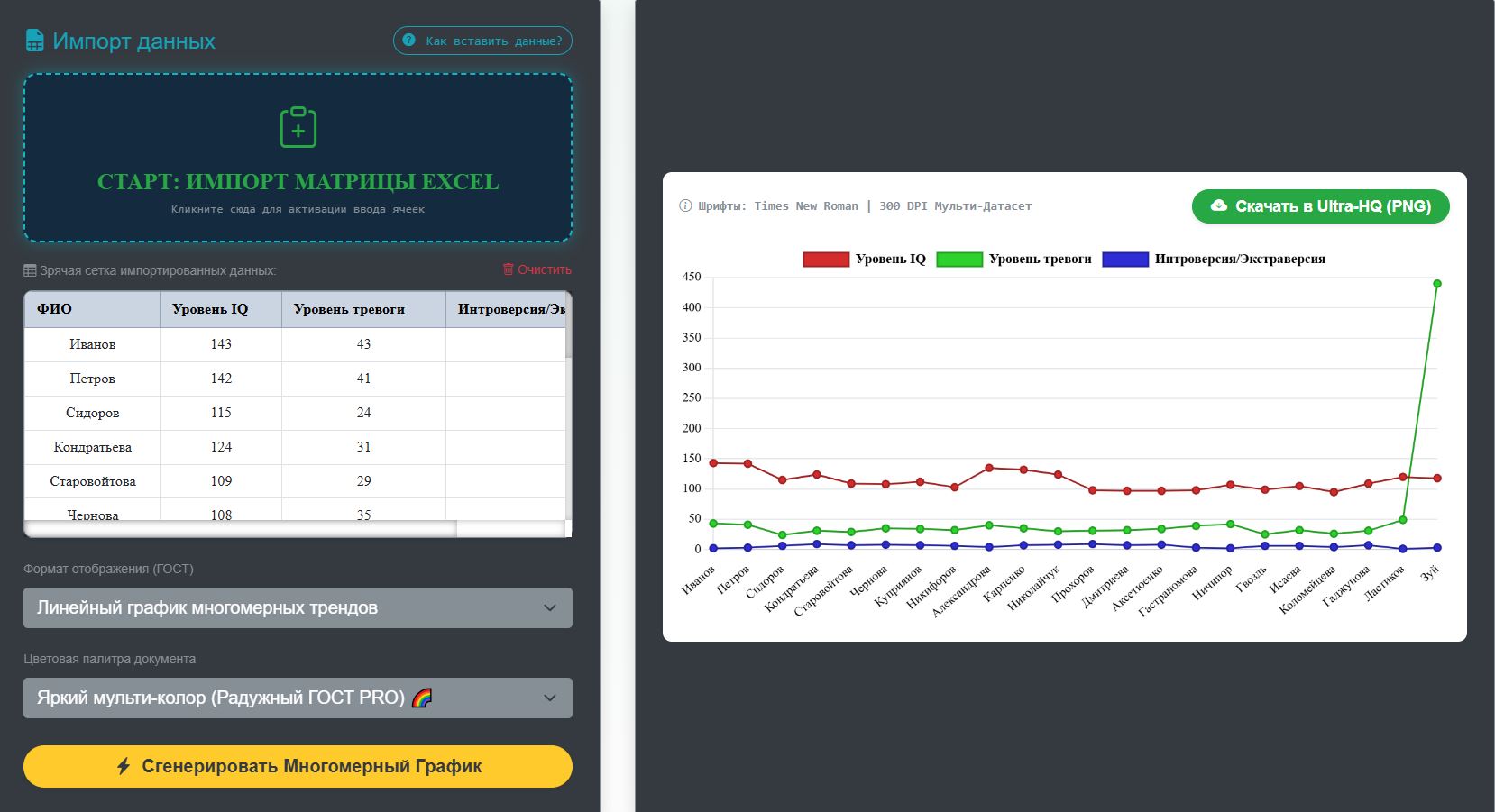Image resolution: width=1495 pixels, height=812 pixels.
Task: Click Сгенерировать Многомерный График button
Action: tap(298, 766)
